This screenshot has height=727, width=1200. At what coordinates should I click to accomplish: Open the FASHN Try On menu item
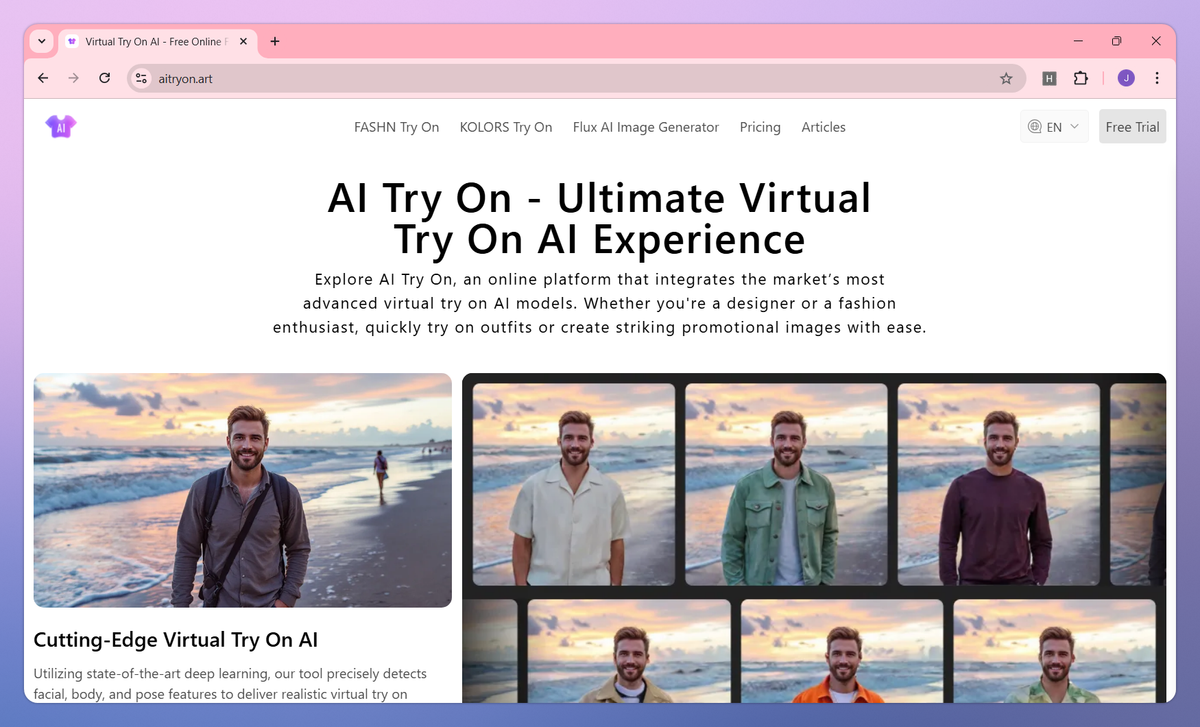(396, 127)
